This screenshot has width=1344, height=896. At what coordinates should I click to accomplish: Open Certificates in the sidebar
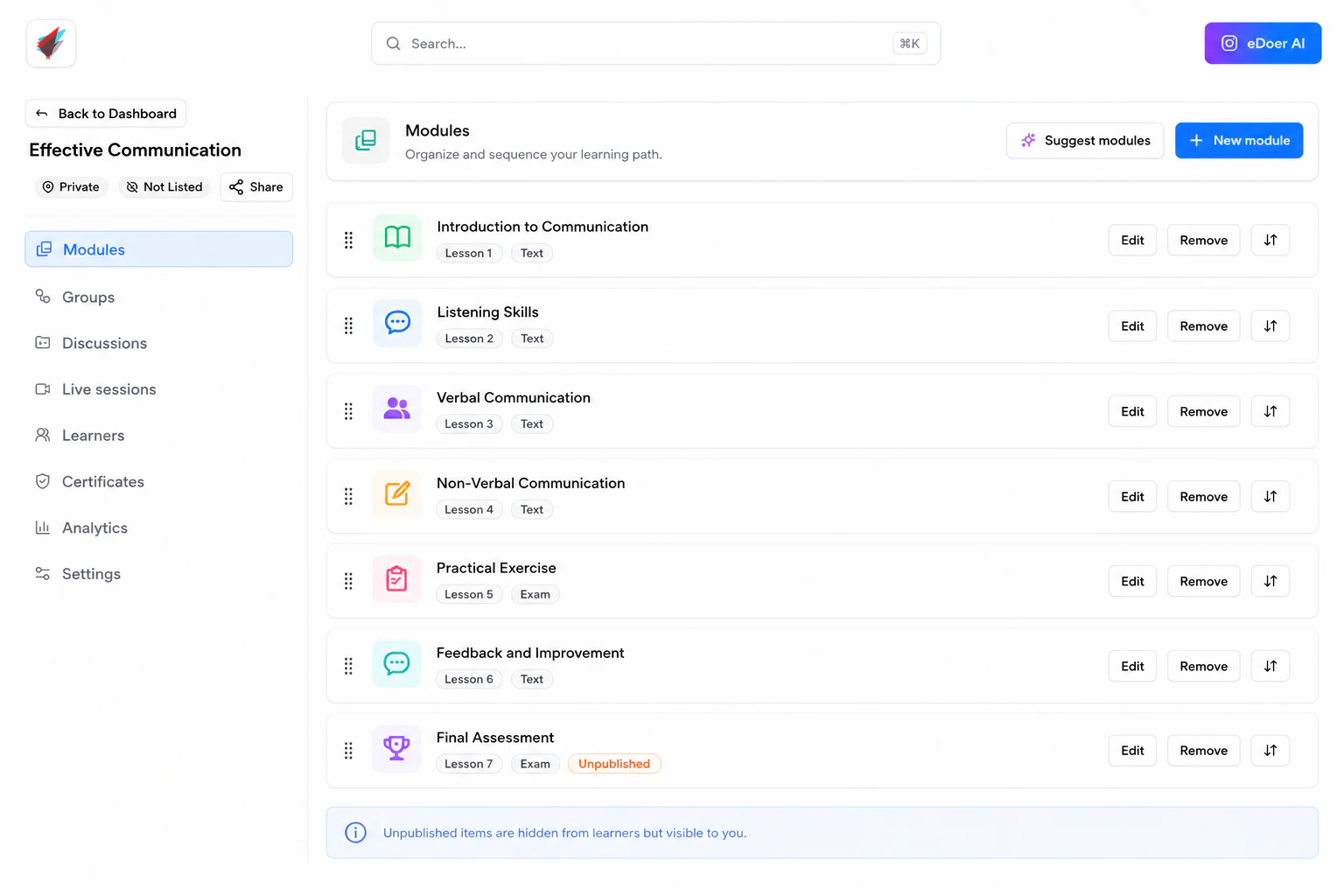[x=159, y=481]
